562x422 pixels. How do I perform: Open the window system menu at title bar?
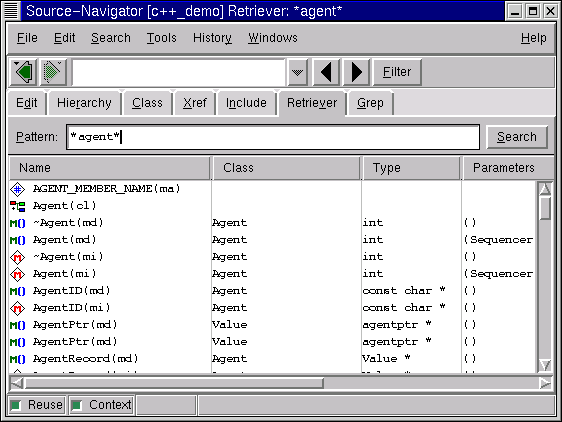click(11, 10)
